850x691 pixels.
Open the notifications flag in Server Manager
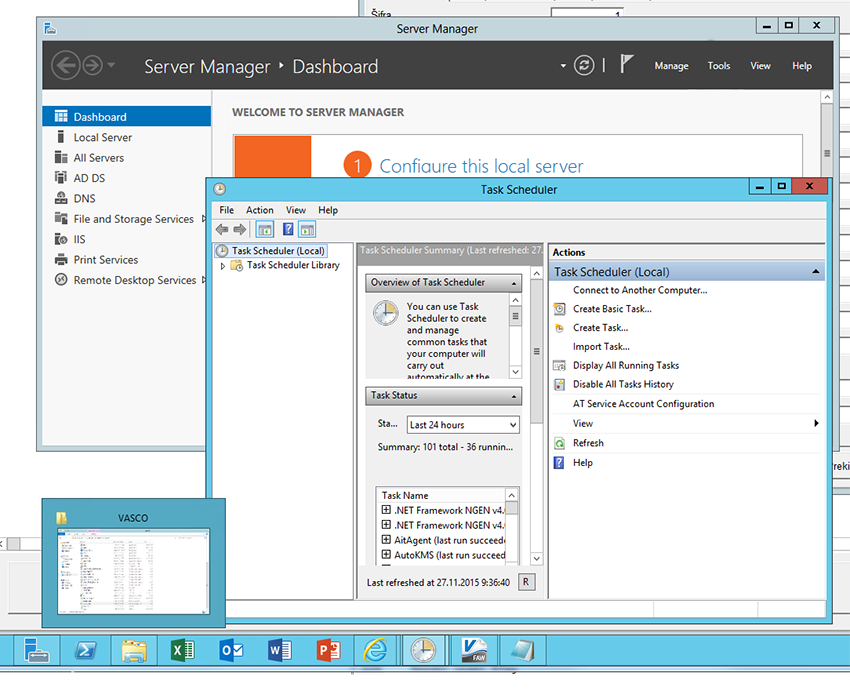626,65
